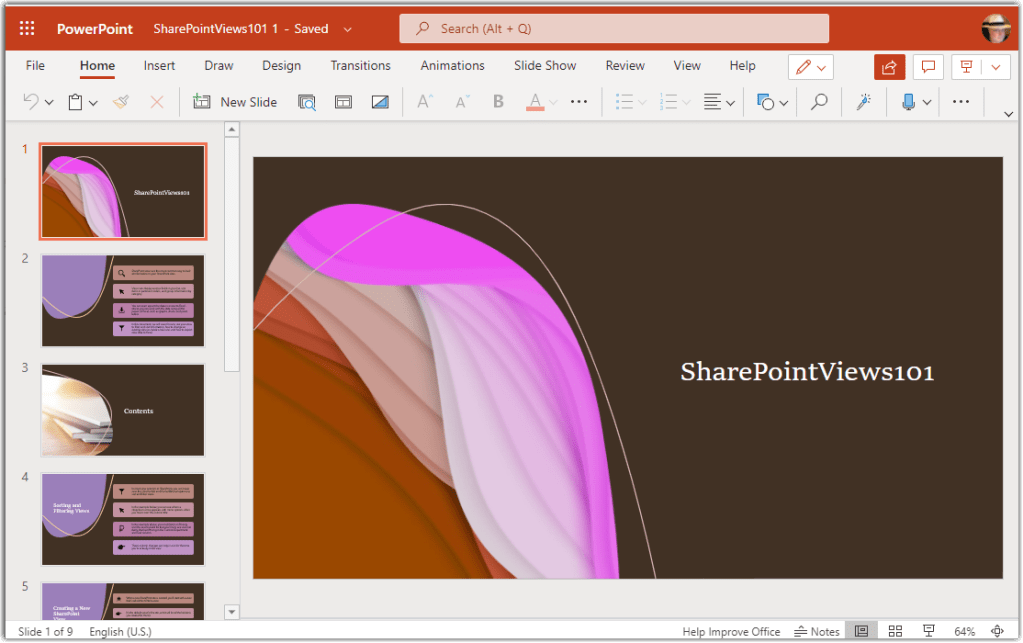Toggle the Notes pane

[x=817, y=631]
